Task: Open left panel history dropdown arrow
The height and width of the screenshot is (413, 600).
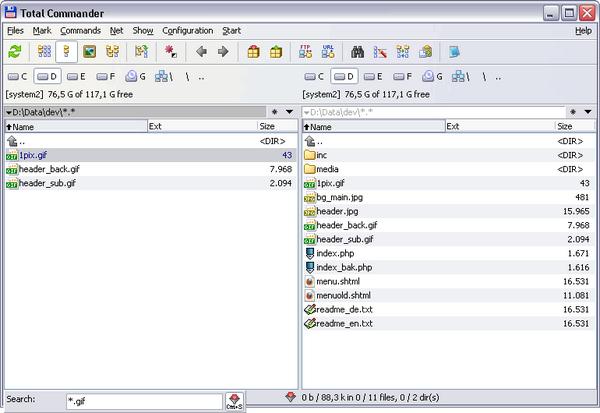Action: 289,112
